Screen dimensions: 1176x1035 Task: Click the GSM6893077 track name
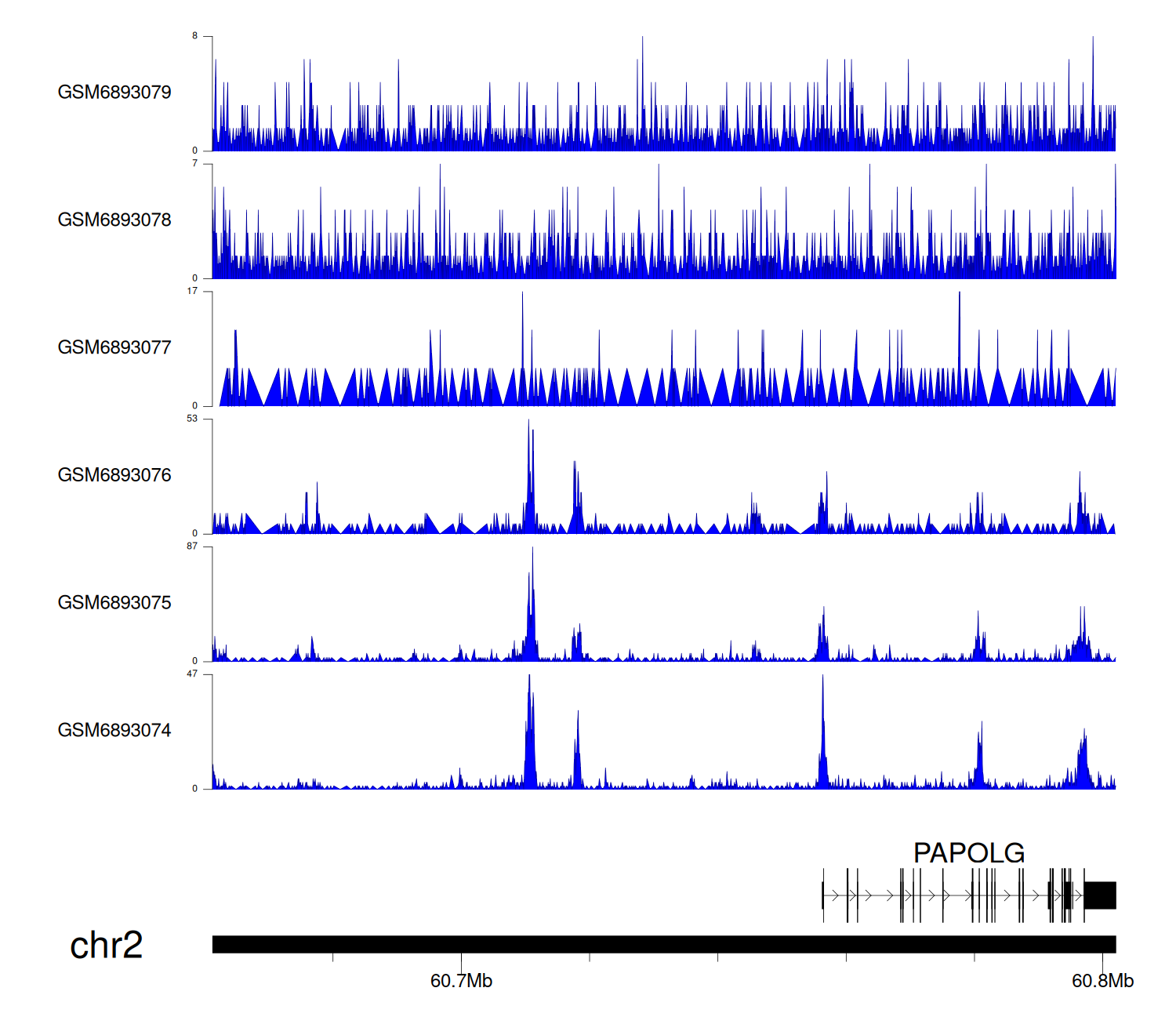pos(114,348)
